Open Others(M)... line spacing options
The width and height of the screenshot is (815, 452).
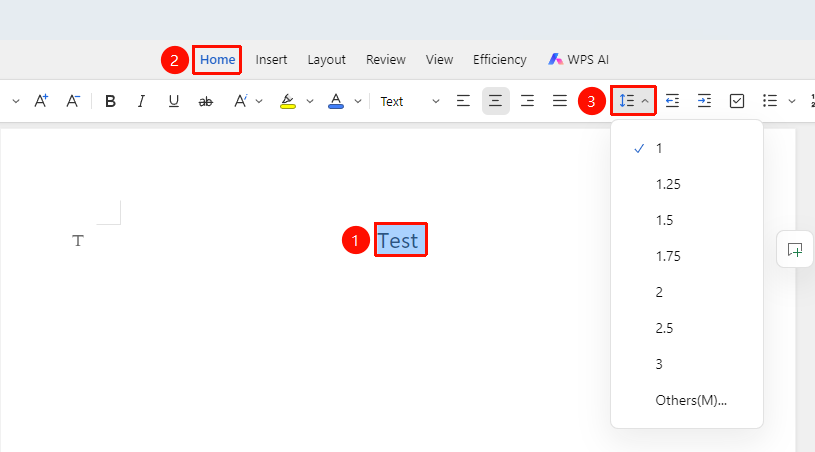pos(687,401)
